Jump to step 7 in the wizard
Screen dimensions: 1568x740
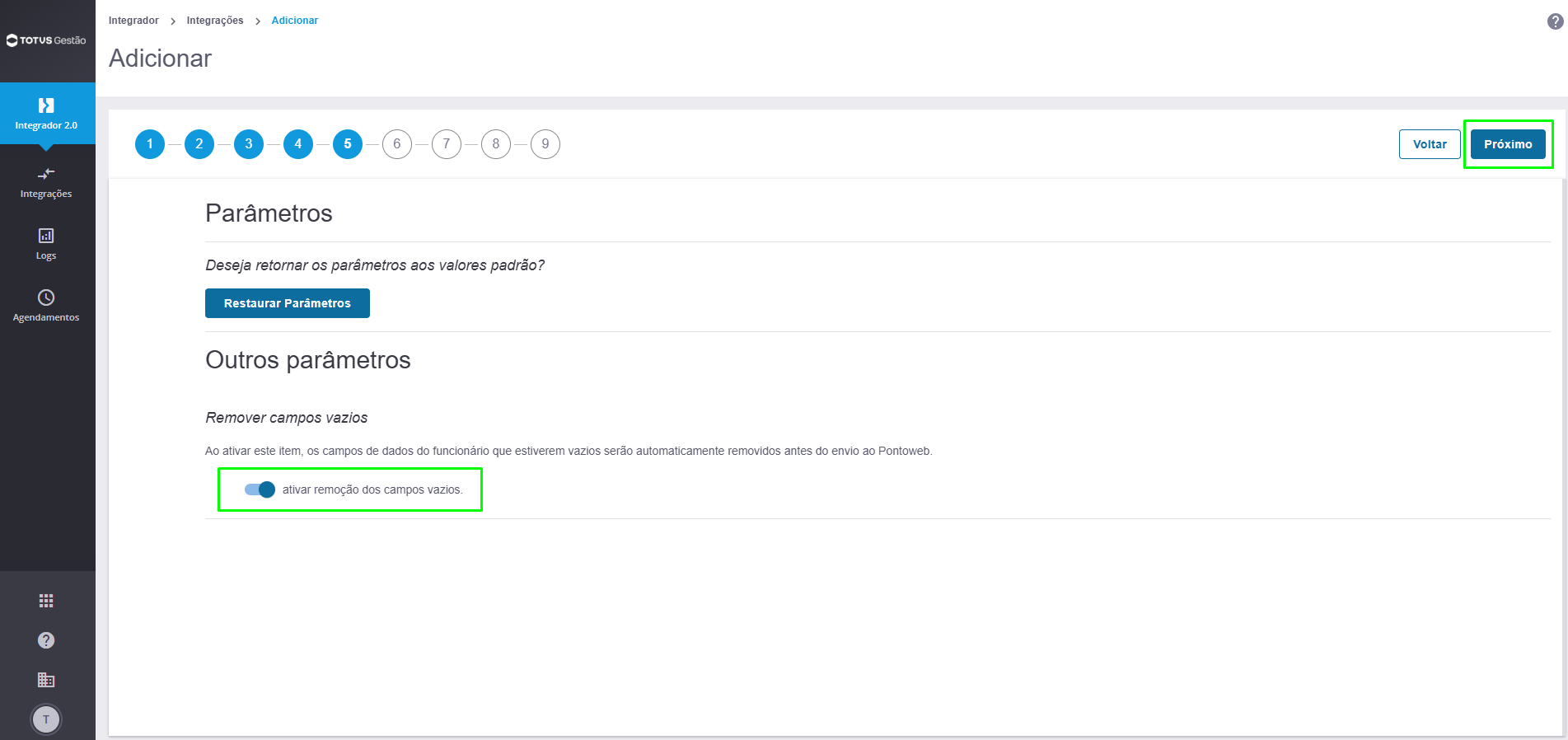(447, 144)
